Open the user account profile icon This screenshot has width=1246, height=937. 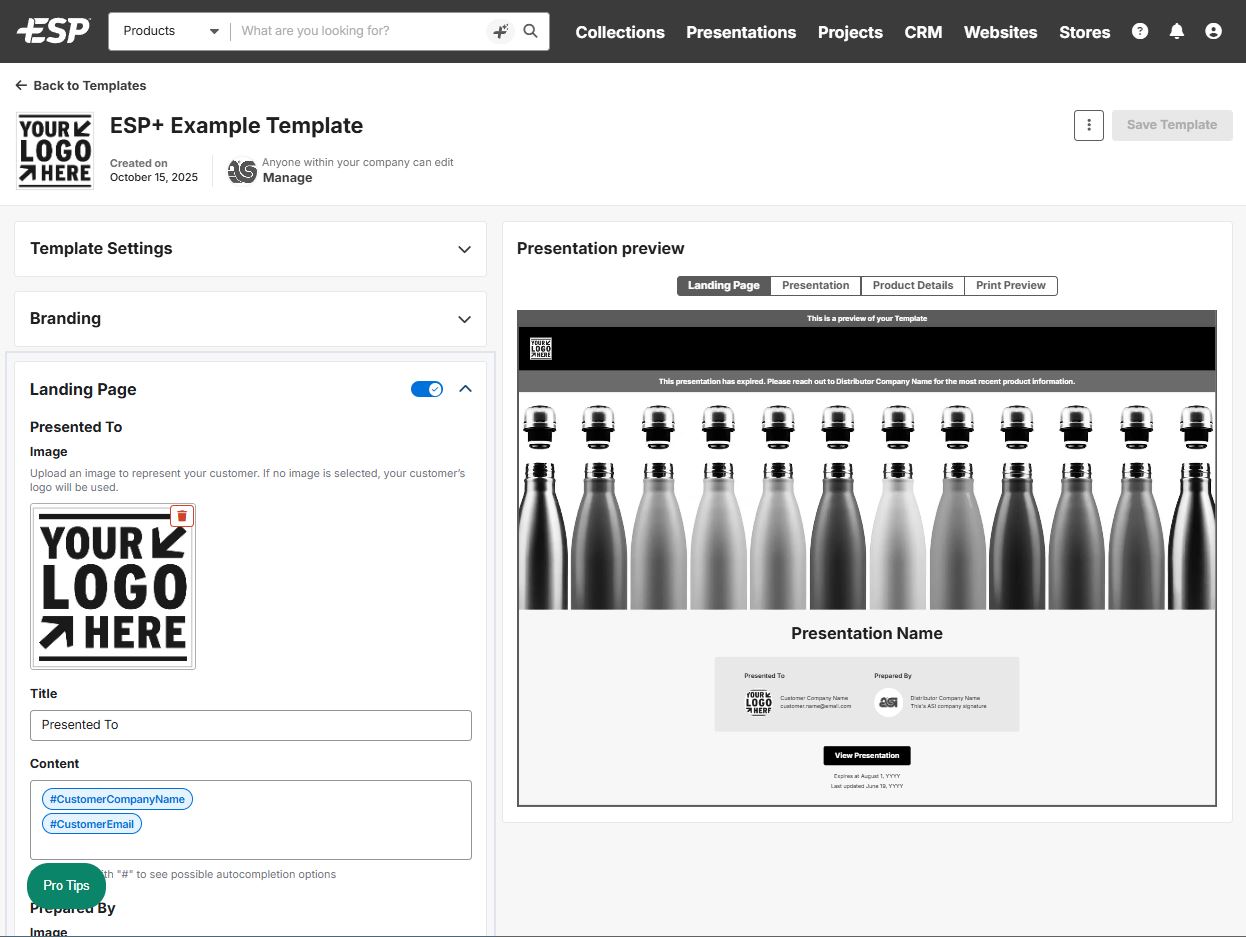[x=1213, y=31]
